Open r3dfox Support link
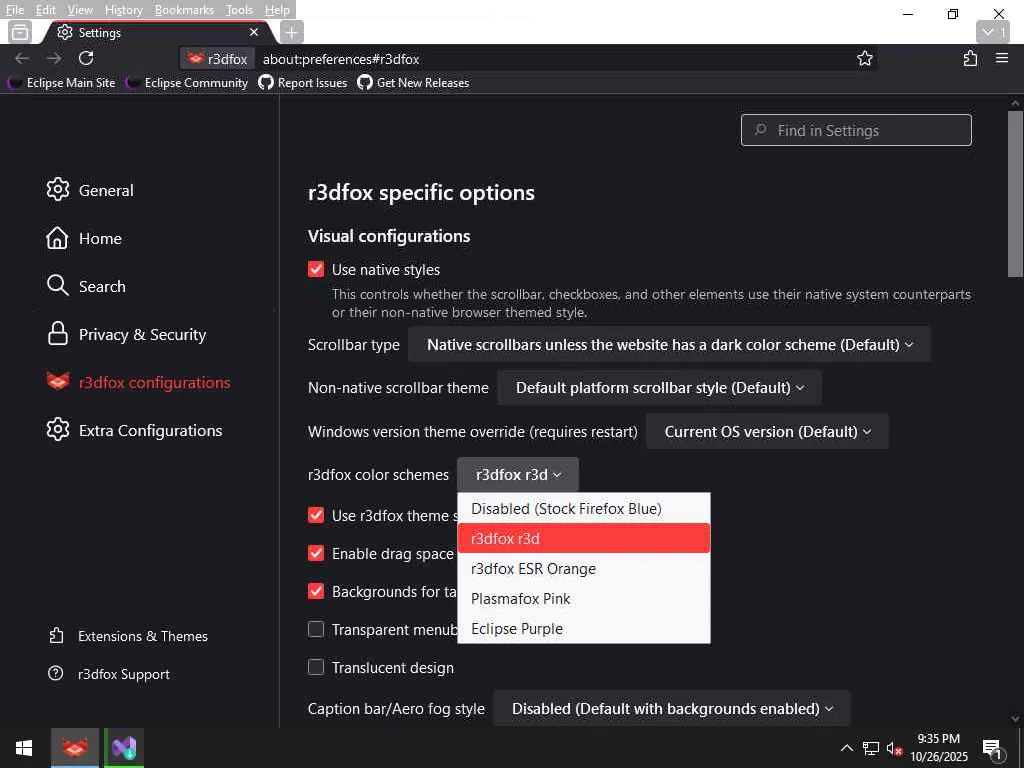1024x768 pixels. click(109, 674)
